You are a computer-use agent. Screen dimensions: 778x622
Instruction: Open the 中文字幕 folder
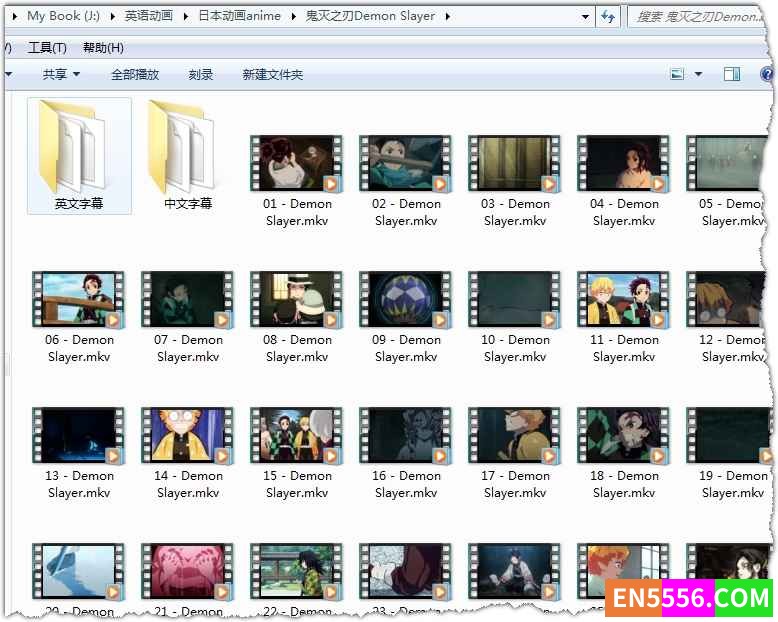coord(188,156)
